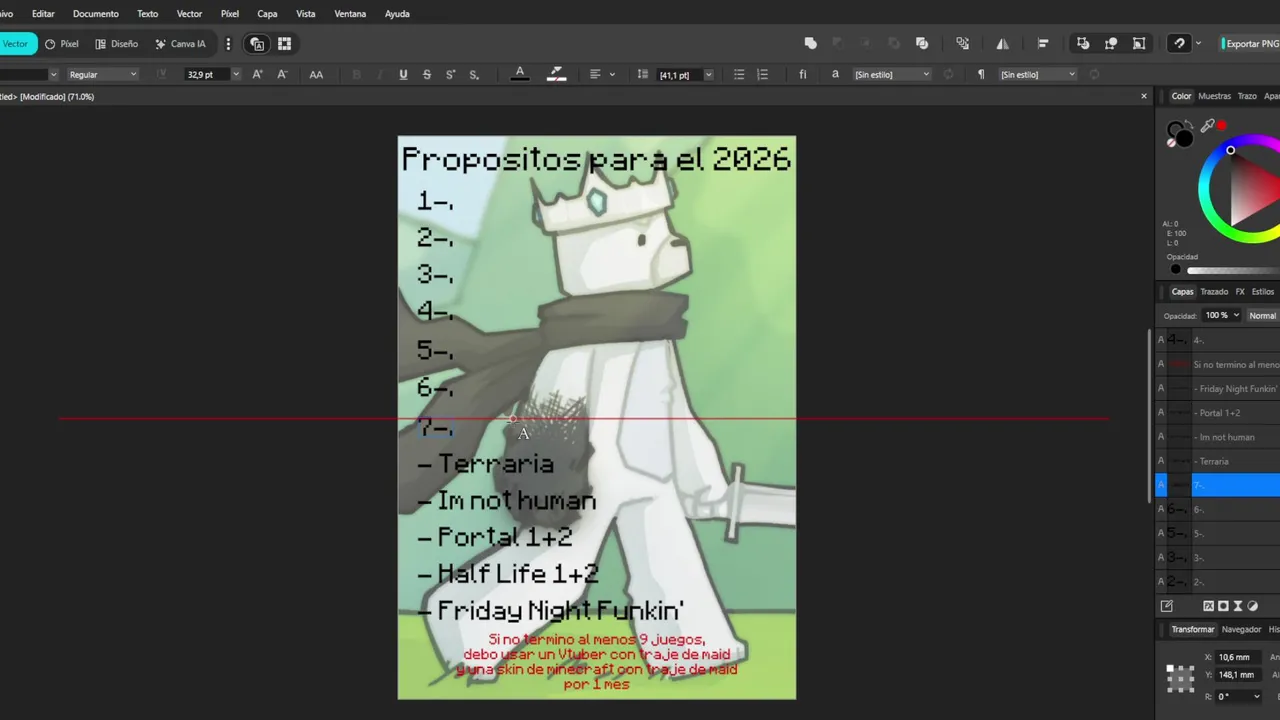Adjust the color Opacidad slider
Viewport: 1280px width, 720px height.
point(1233,269)
